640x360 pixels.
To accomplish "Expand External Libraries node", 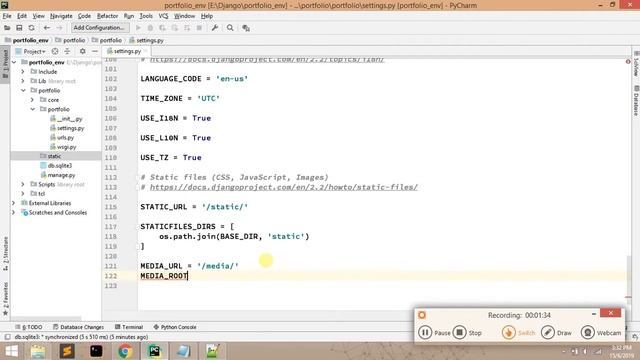I will 14,203.
